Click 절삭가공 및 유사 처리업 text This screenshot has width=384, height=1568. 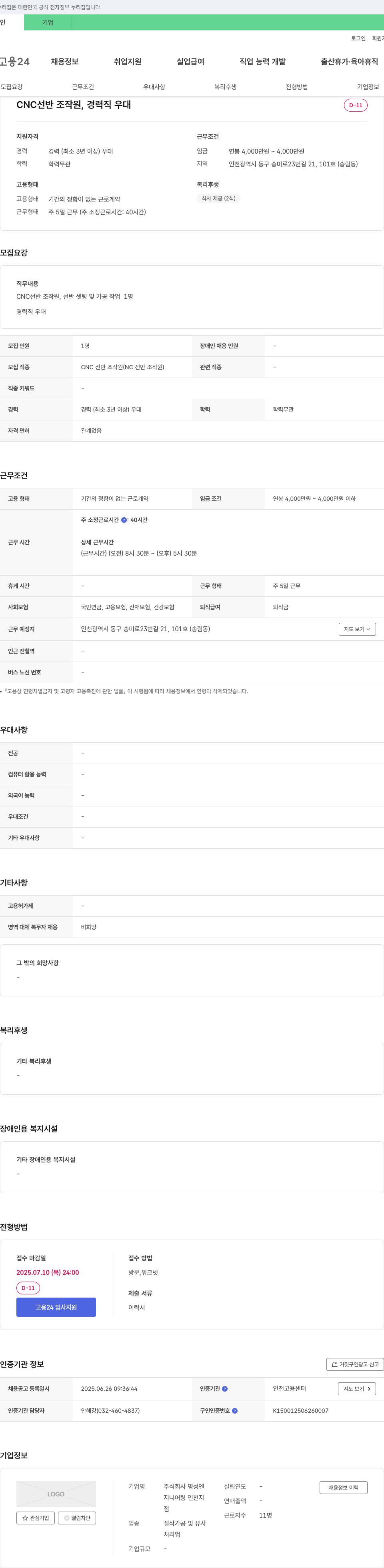(x=184, y=1528)
